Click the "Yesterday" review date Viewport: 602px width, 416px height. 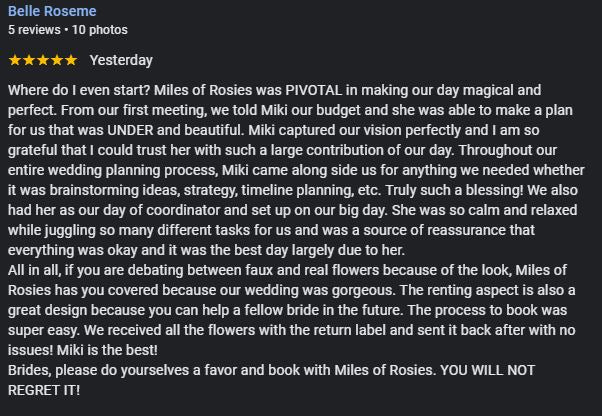[x=121, y=60]
